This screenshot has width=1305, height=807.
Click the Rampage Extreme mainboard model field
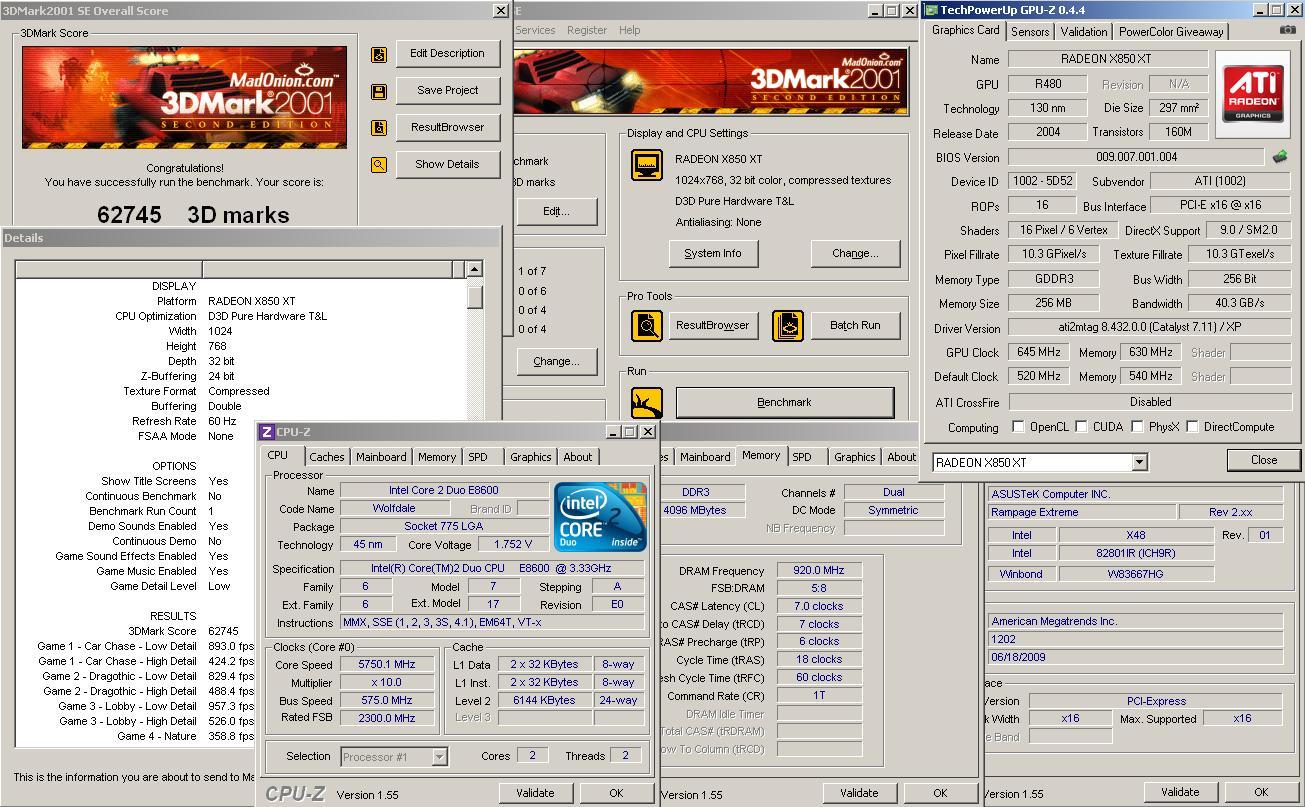pos(1080,512)
